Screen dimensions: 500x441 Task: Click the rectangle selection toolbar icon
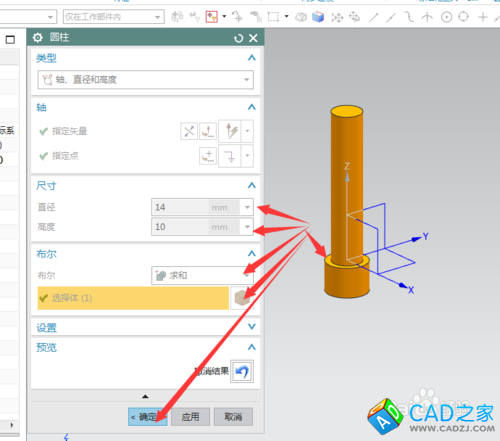pos(273,16)
